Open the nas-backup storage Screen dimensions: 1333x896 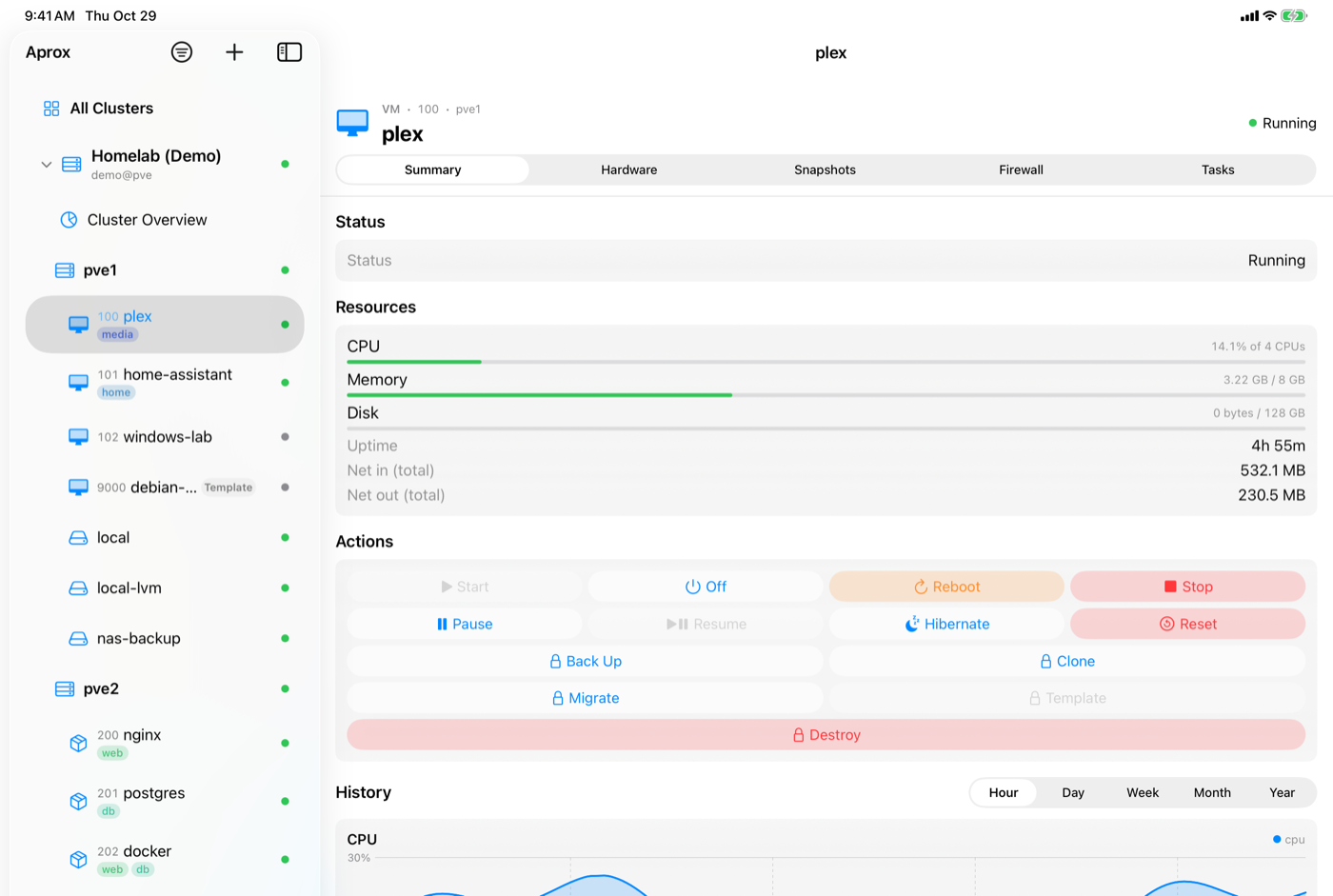click(x=165, y=639)
